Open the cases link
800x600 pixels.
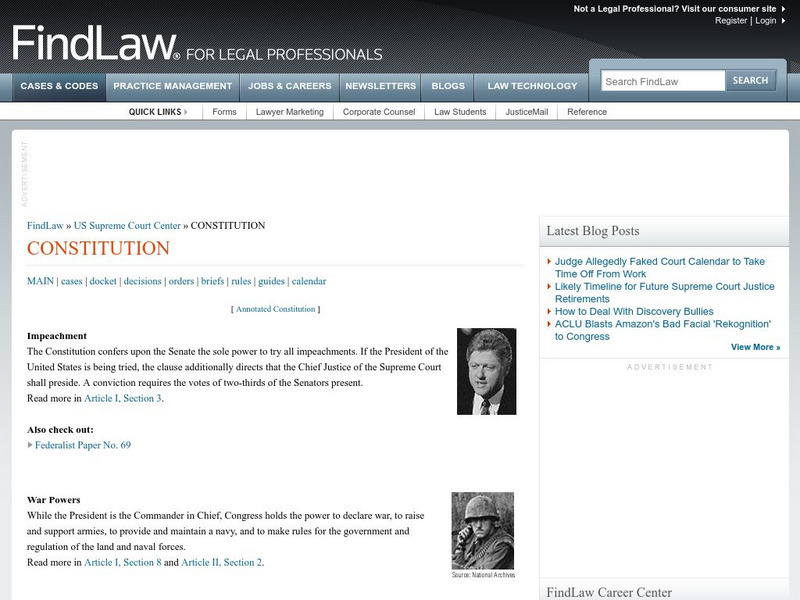tap(71, 281)
